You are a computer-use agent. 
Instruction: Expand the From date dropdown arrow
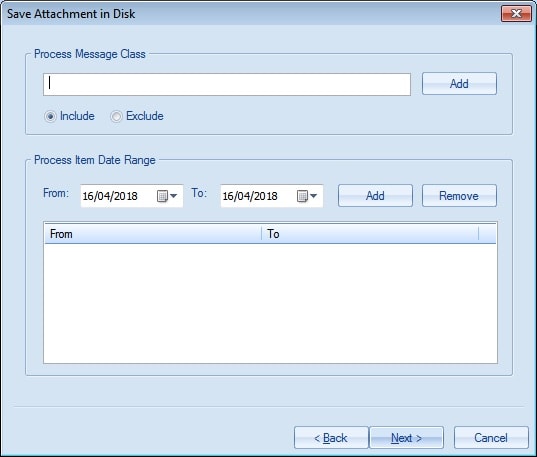[174, 196]
